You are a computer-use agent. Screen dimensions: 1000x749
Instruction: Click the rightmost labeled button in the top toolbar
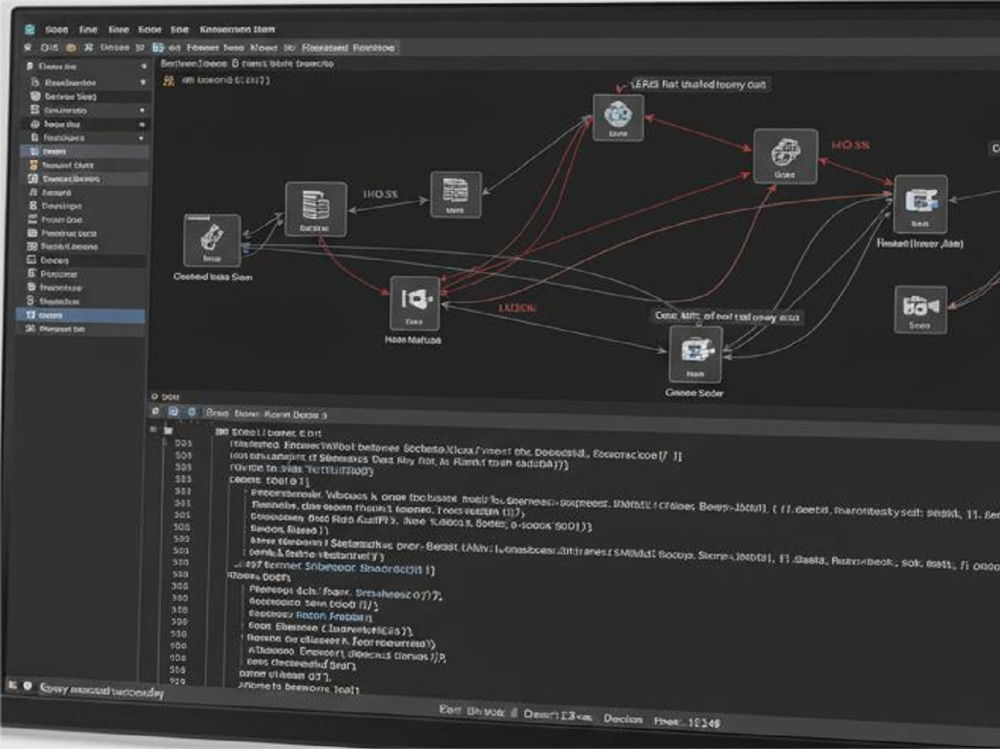coord(374,48)
